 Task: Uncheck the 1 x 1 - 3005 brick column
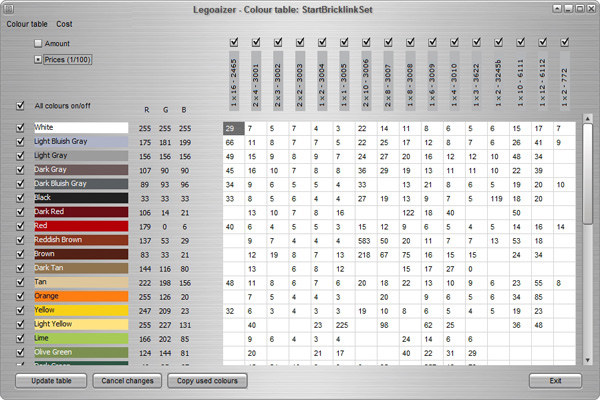click(x=344, y=42)
